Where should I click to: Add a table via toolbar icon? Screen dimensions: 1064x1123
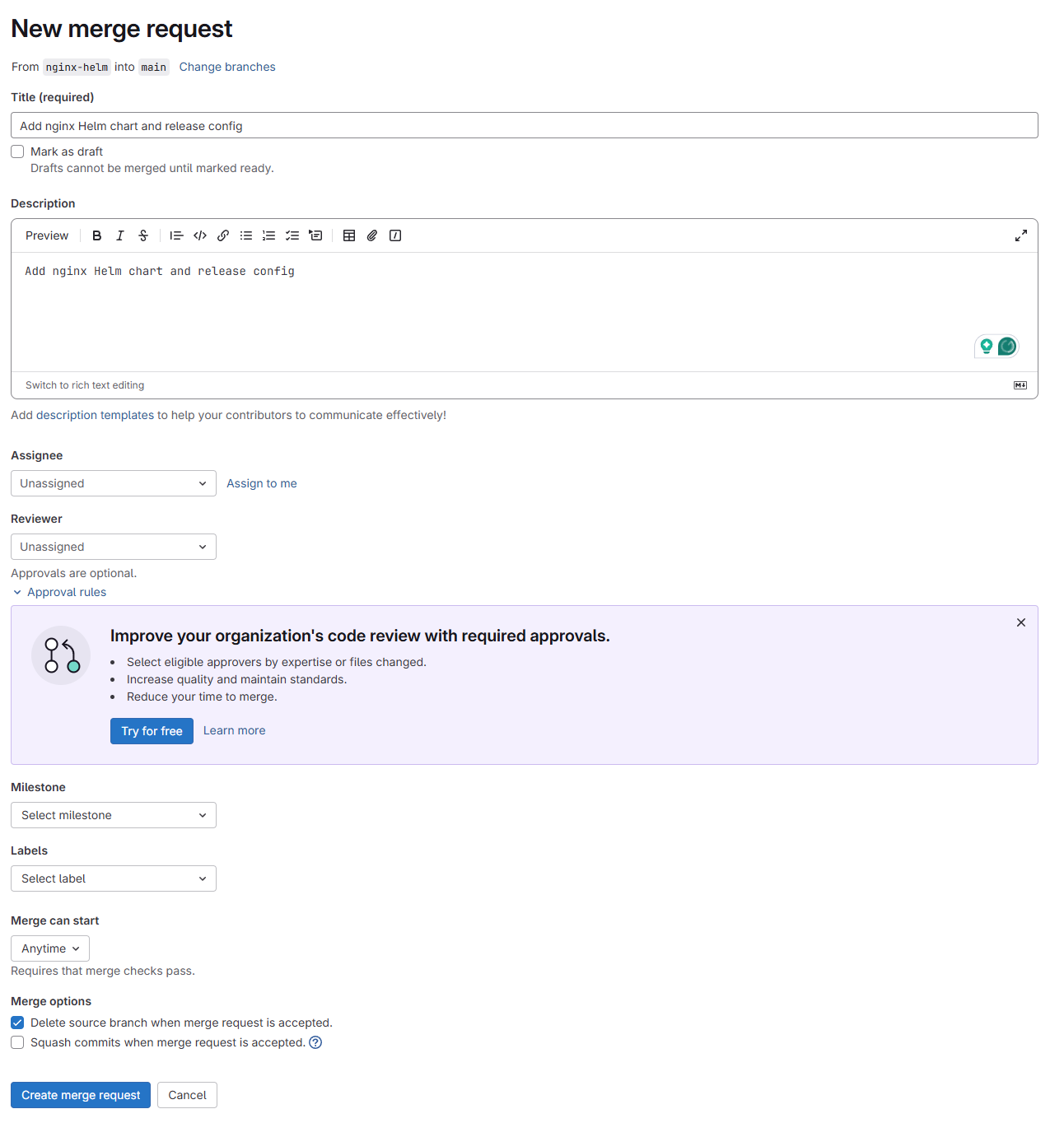click(x=349, y=235)
